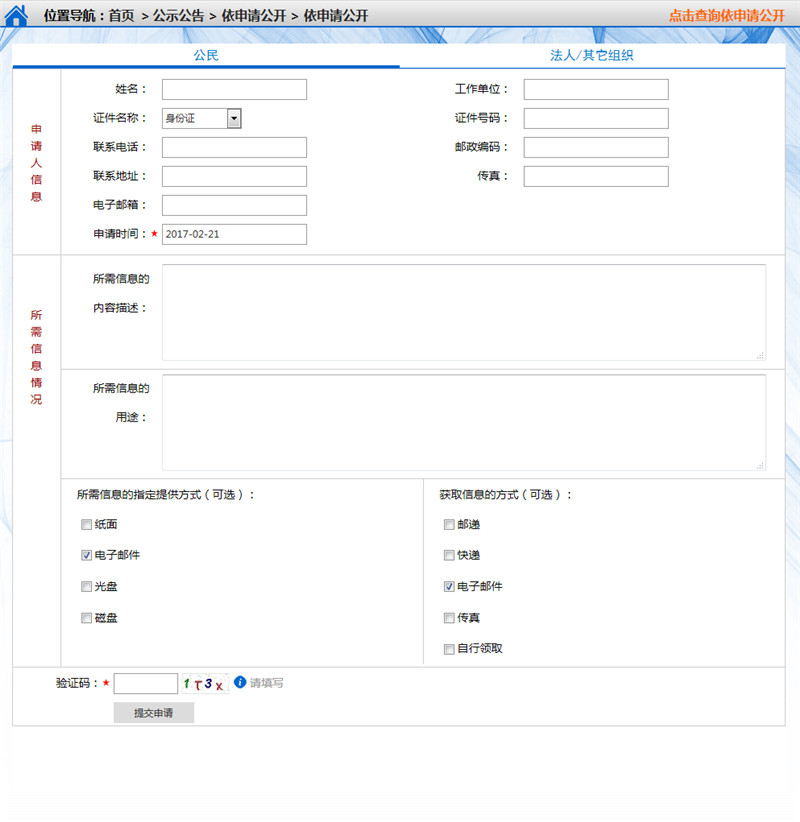Tick the 光盘 checkbox
This screenshot has width=800, height=822.
coord(87,587)
